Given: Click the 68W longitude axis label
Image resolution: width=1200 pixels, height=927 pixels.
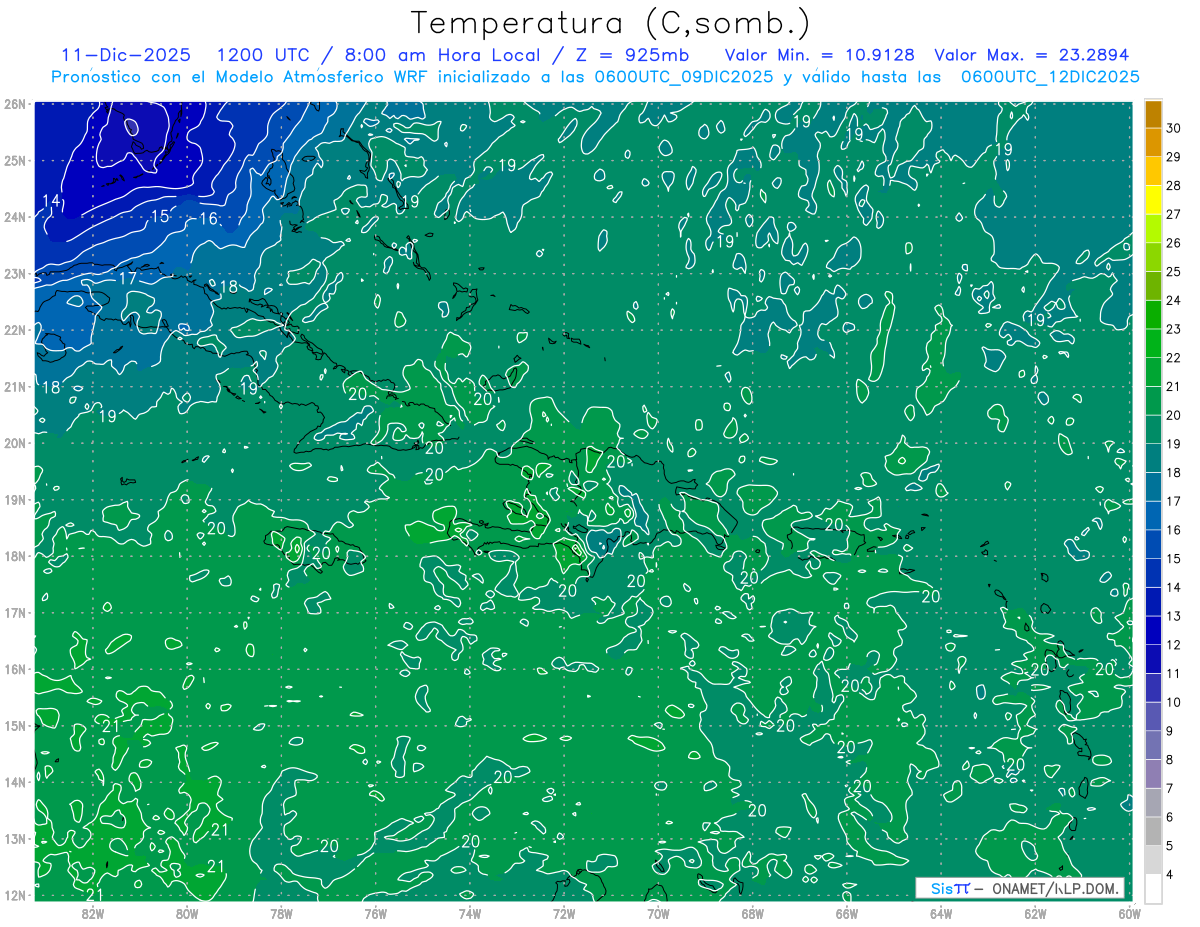Looking at the screenshot, I should [x=752, y=912].
